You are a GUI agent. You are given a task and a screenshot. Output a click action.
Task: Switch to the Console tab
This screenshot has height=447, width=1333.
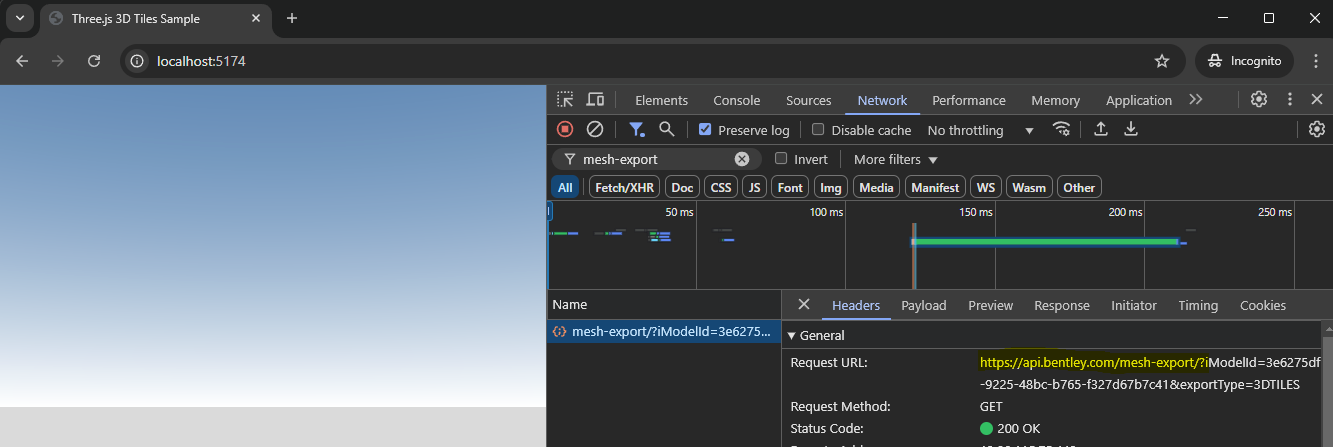coord(736,100)
